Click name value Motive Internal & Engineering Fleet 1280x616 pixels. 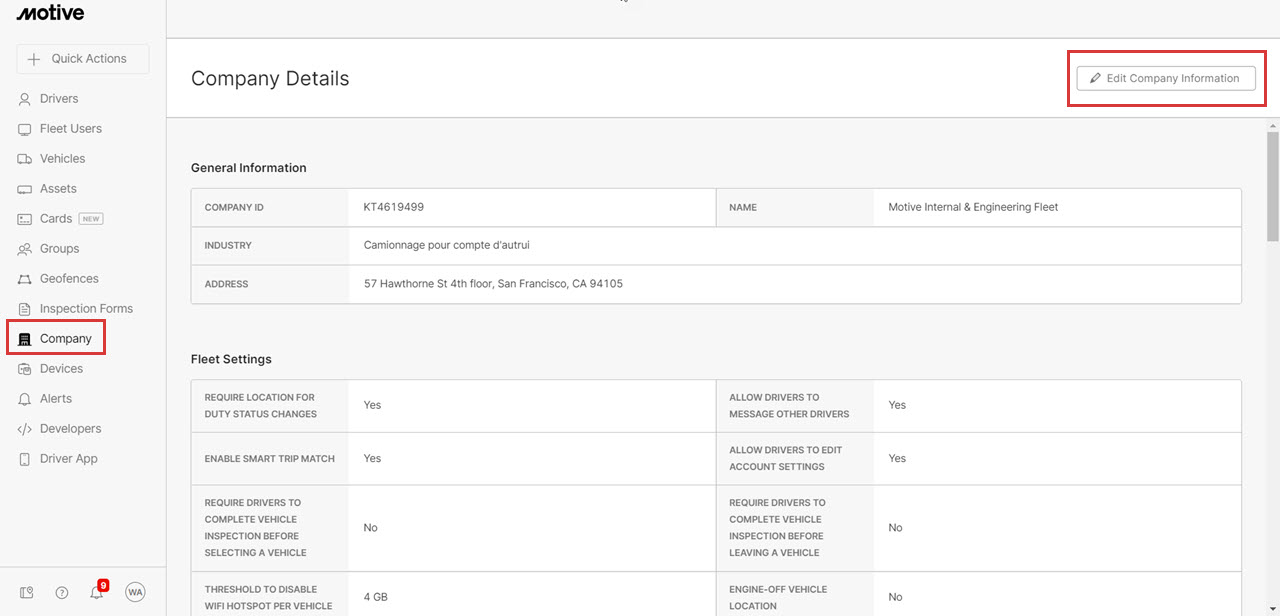click(x=973, y=207)
